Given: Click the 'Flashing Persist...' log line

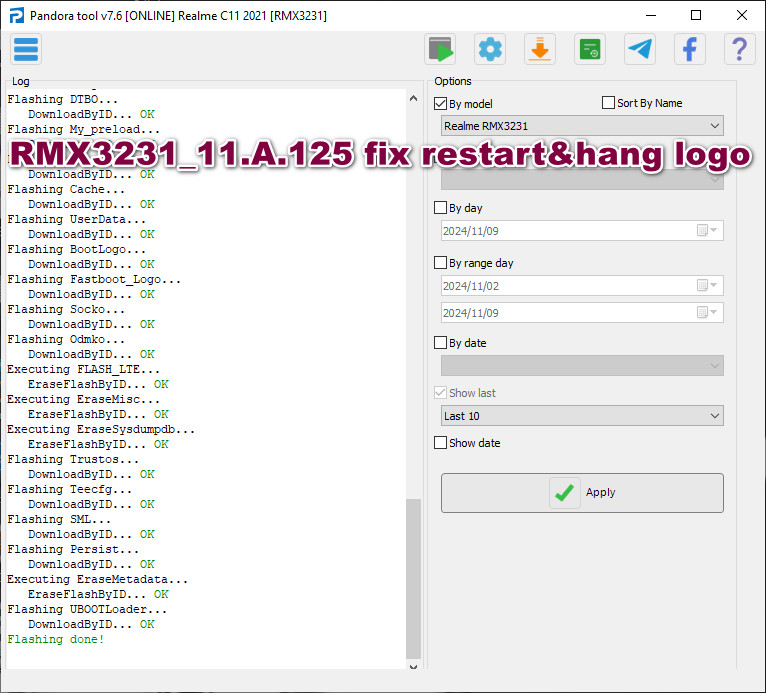Looking at the screenshot, I should (x=73, y=549).
